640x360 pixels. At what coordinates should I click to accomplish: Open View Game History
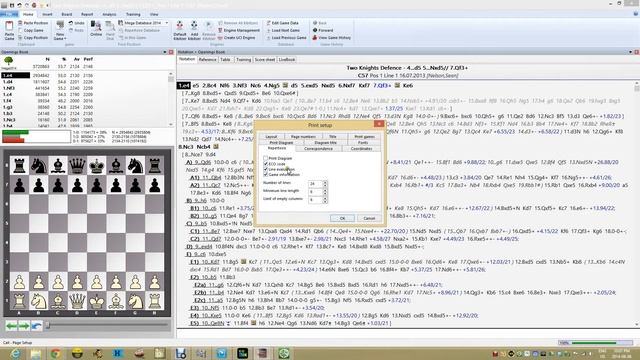tap(331, 38)
